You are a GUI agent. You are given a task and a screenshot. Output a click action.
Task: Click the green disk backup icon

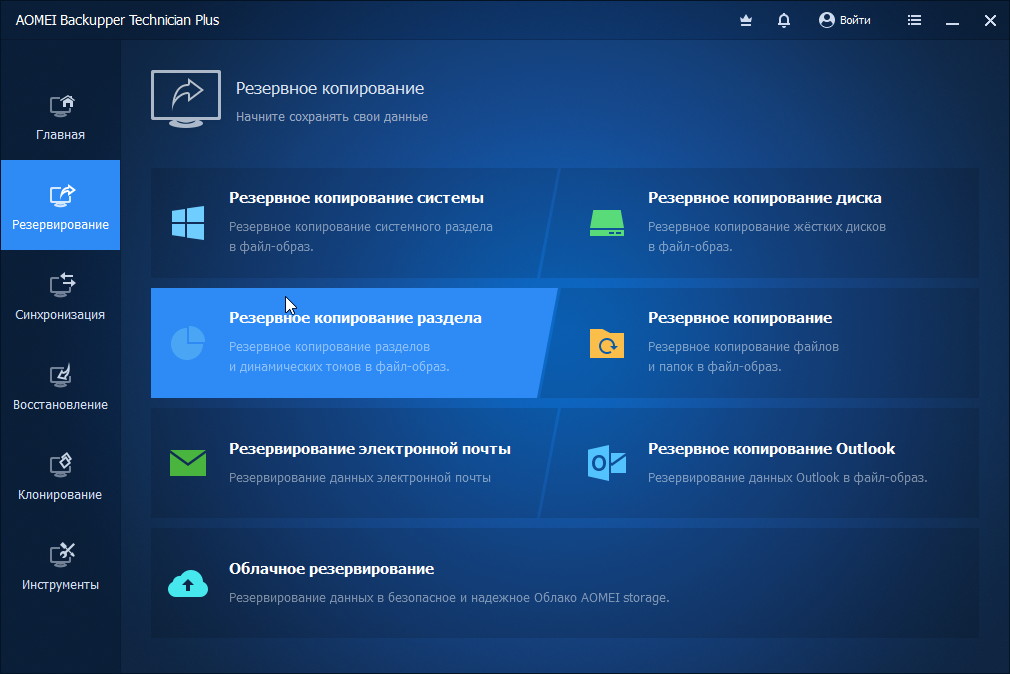[x=607, y=223]
